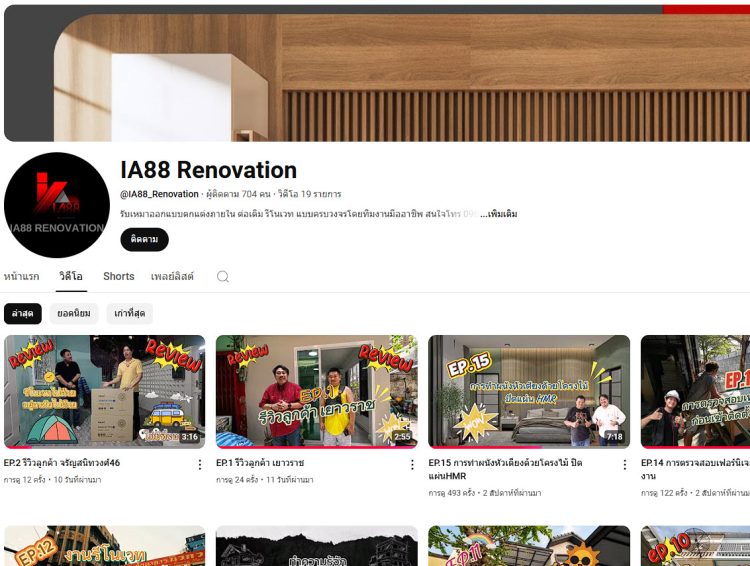Click the การดู 493 ครั้ง view count text
This screenshot has height=566, width=750.
click(x=452, y=493)
